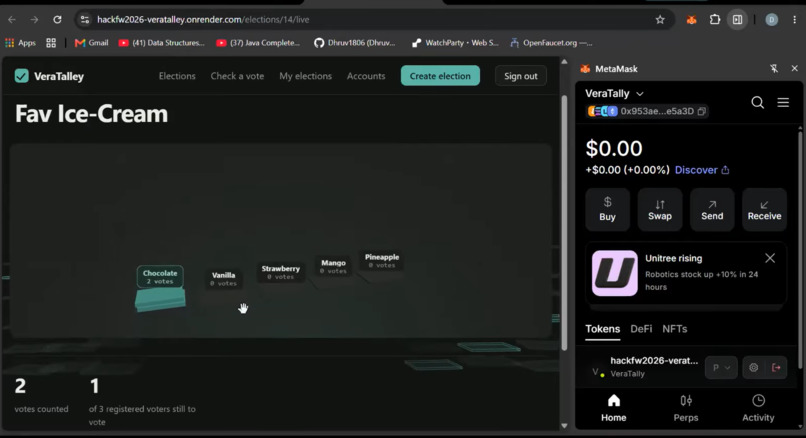The image size is (806, 438).
Task: Click the page scrollbar down arrow
Action: point(564,426)
